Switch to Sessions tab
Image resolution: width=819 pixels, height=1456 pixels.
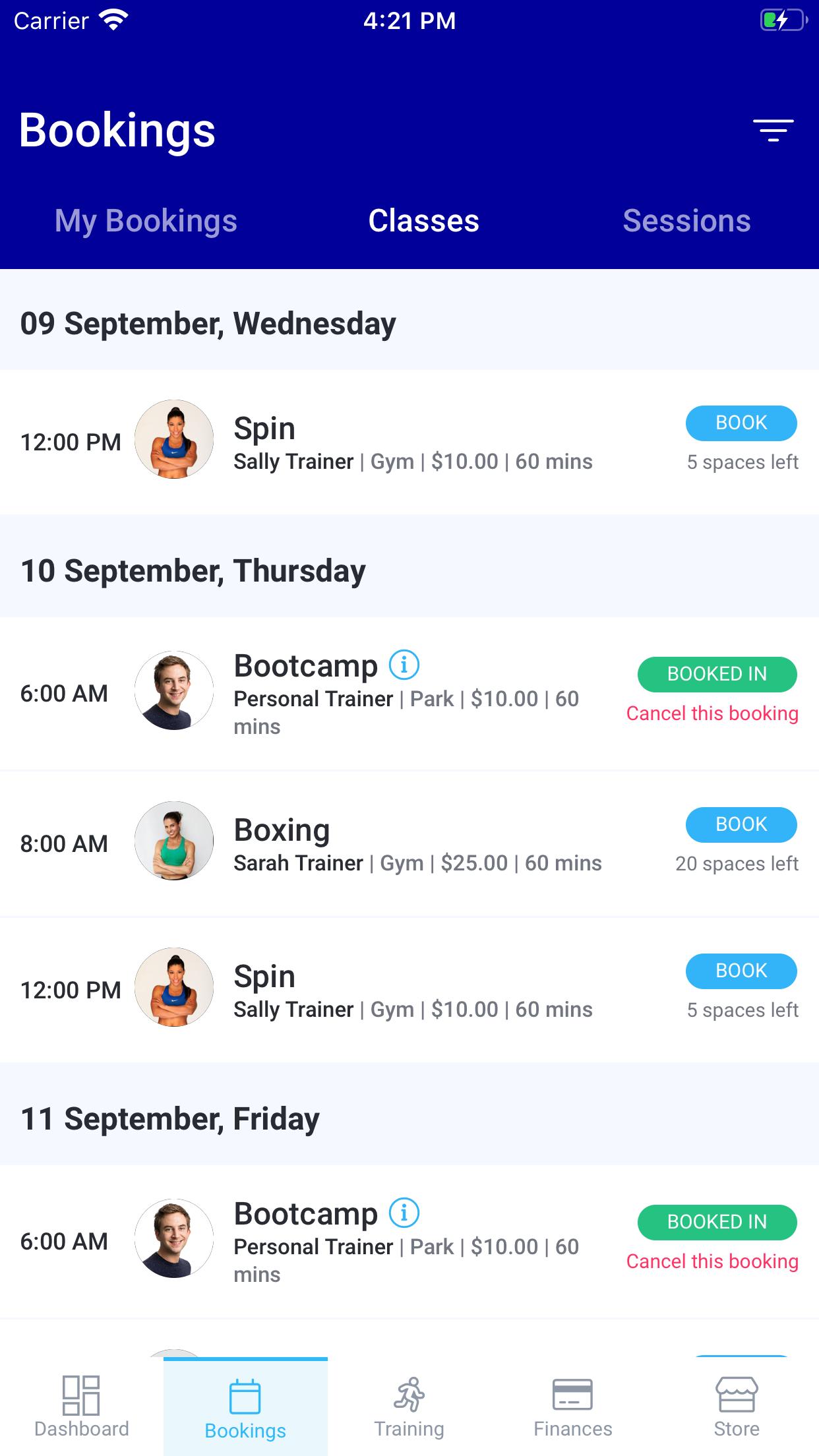point(686,221)
